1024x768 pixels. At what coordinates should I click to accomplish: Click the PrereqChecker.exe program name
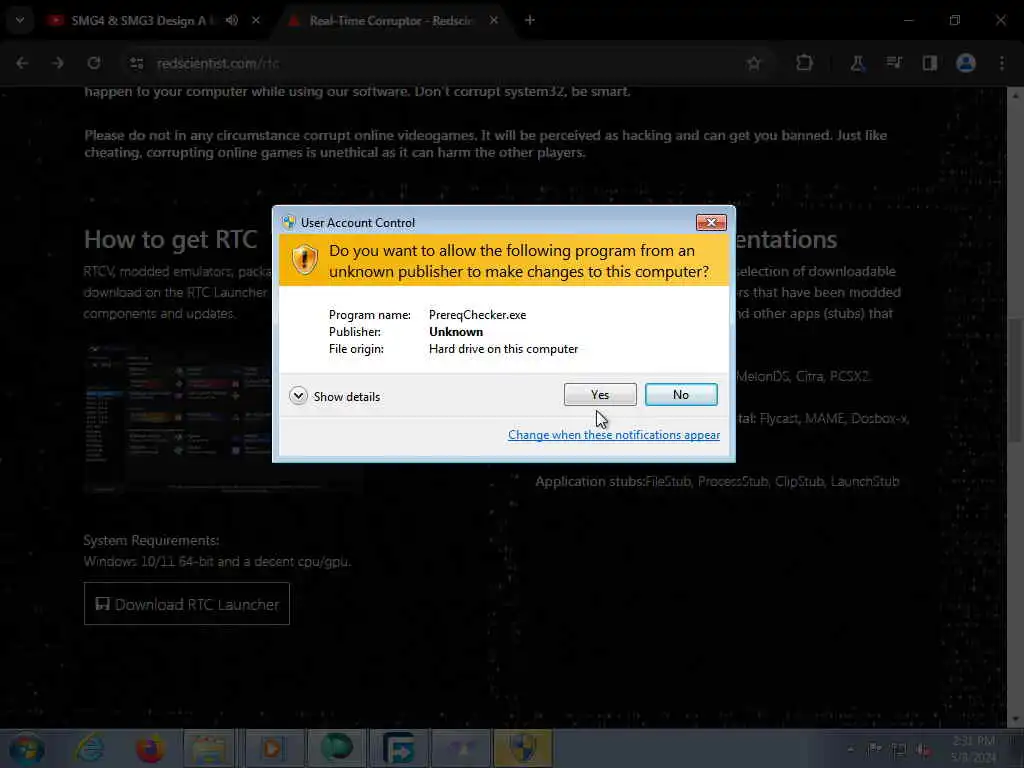coord(477,315)
